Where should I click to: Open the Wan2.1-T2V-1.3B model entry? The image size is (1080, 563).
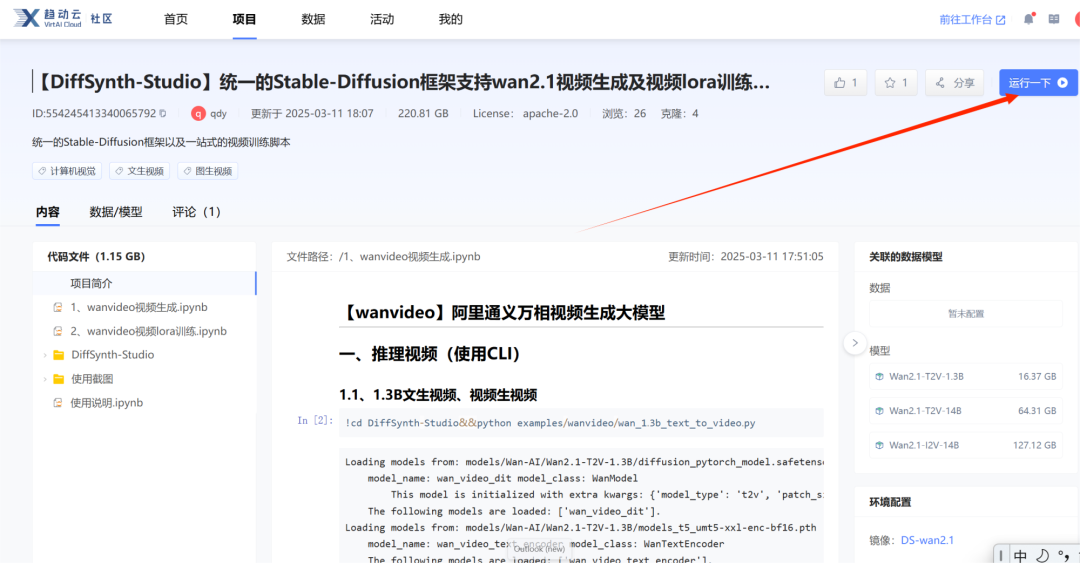point(966,377)
